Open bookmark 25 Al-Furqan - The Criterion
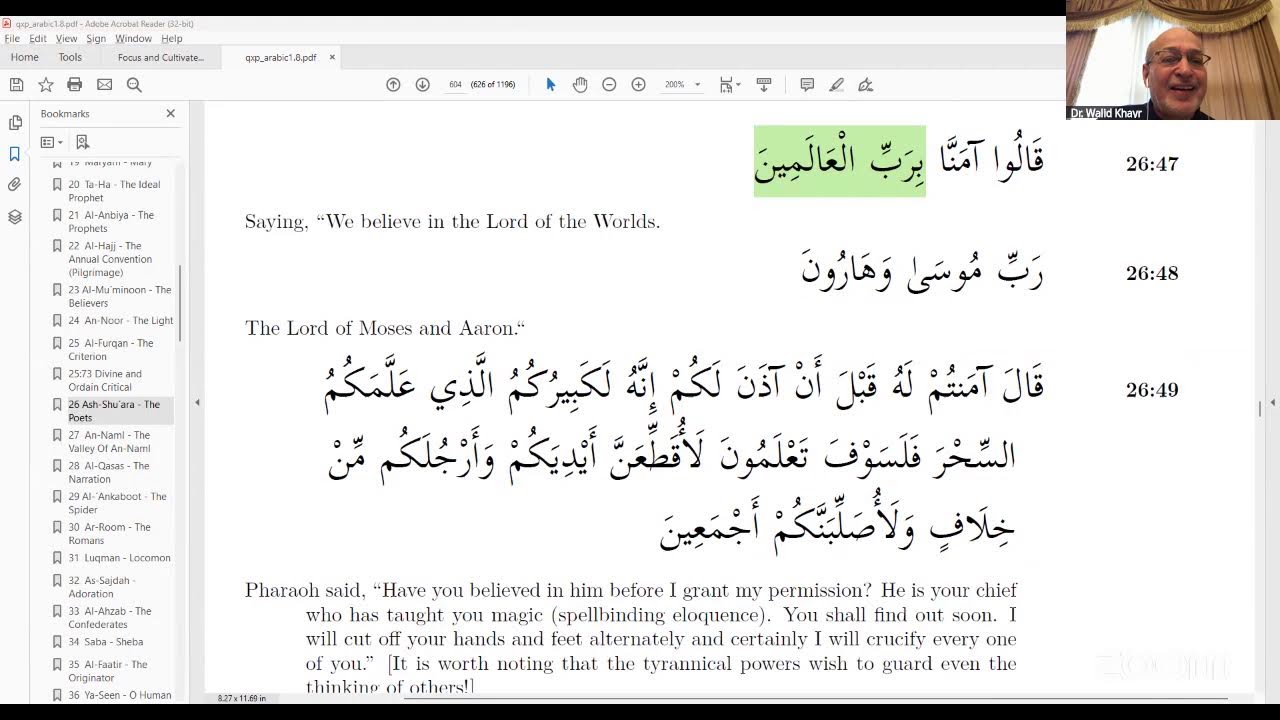 coord(111,350)
